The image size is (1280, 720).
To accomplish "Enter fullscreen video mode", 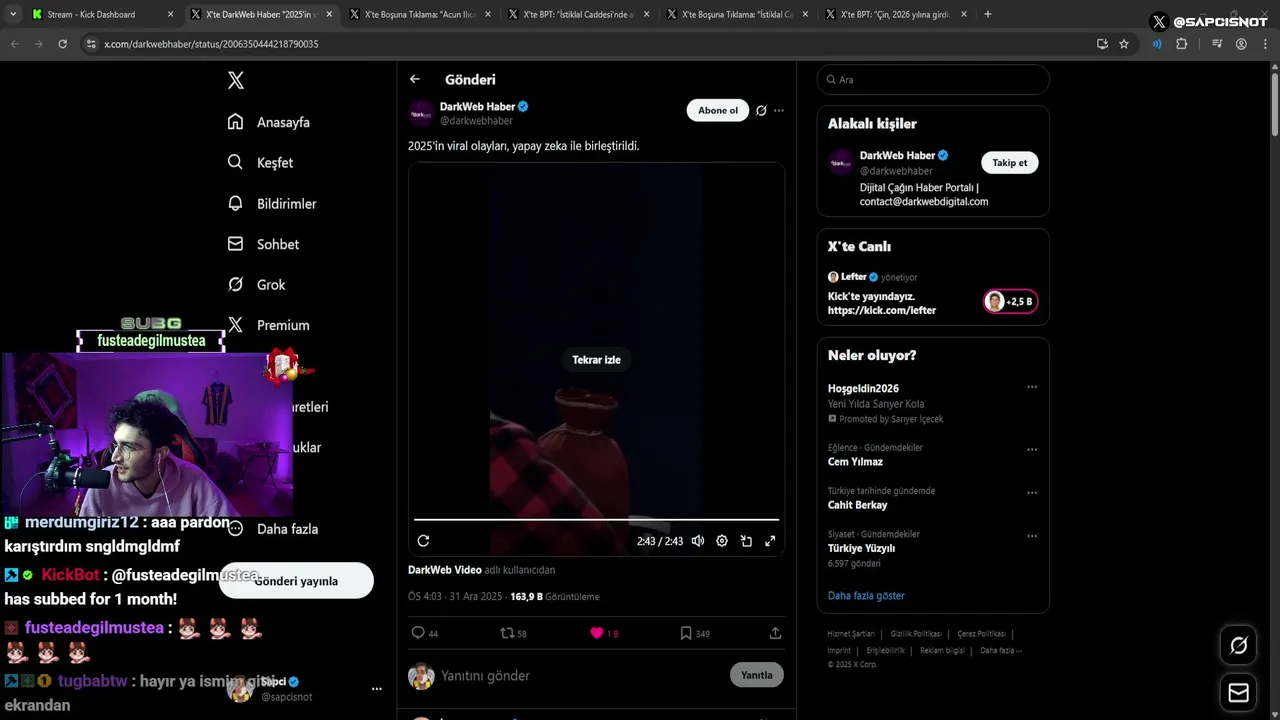I will pos(770,541).
